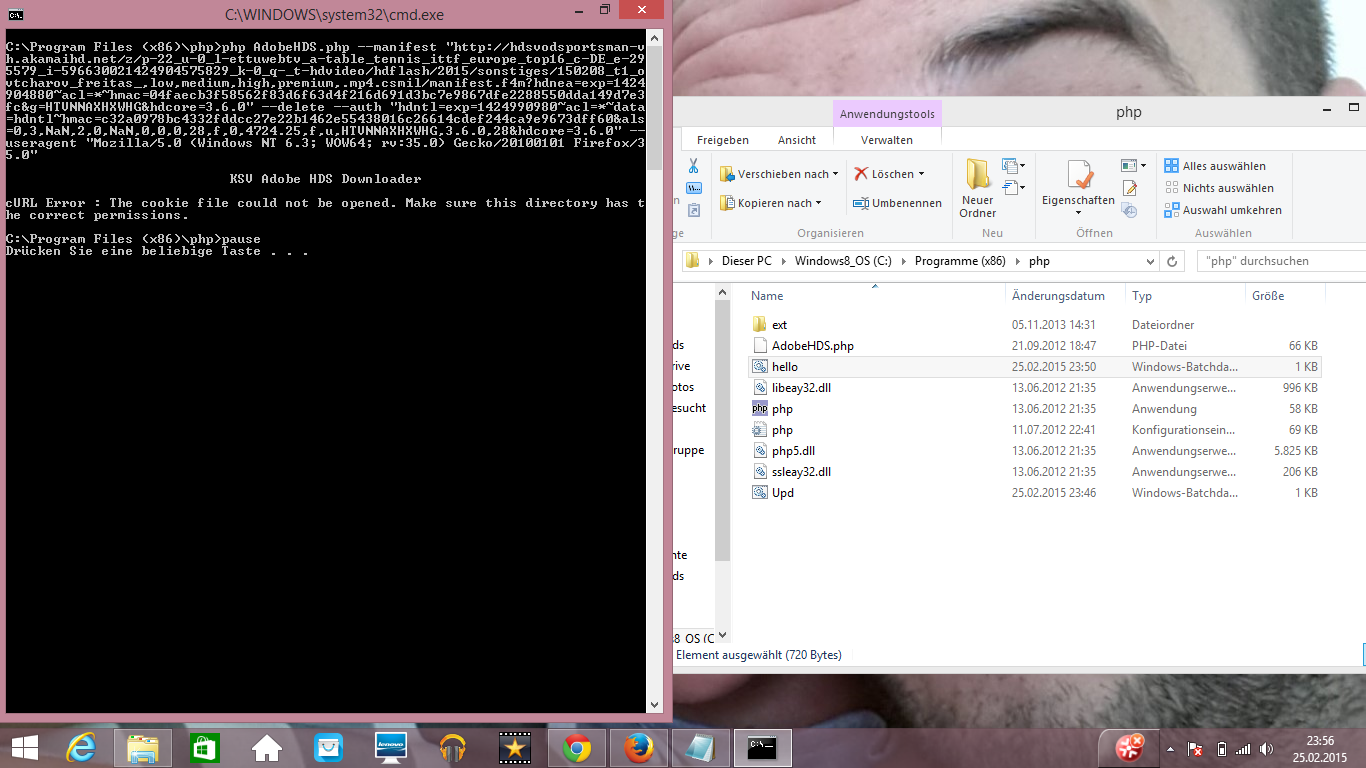Click the cmd window vertical scrollbar
This screenshot has width=1366, height=768.
(655, 370)
